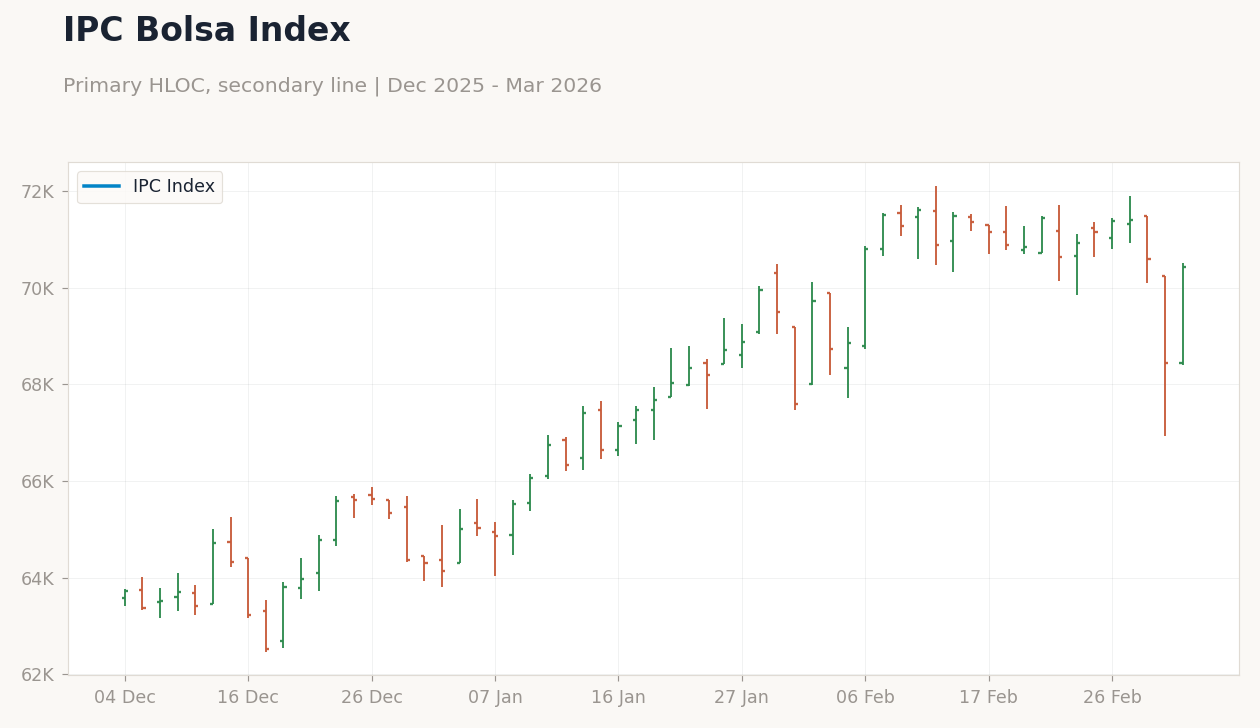Click the 07 Jan x-axis label

pos(495,698)
